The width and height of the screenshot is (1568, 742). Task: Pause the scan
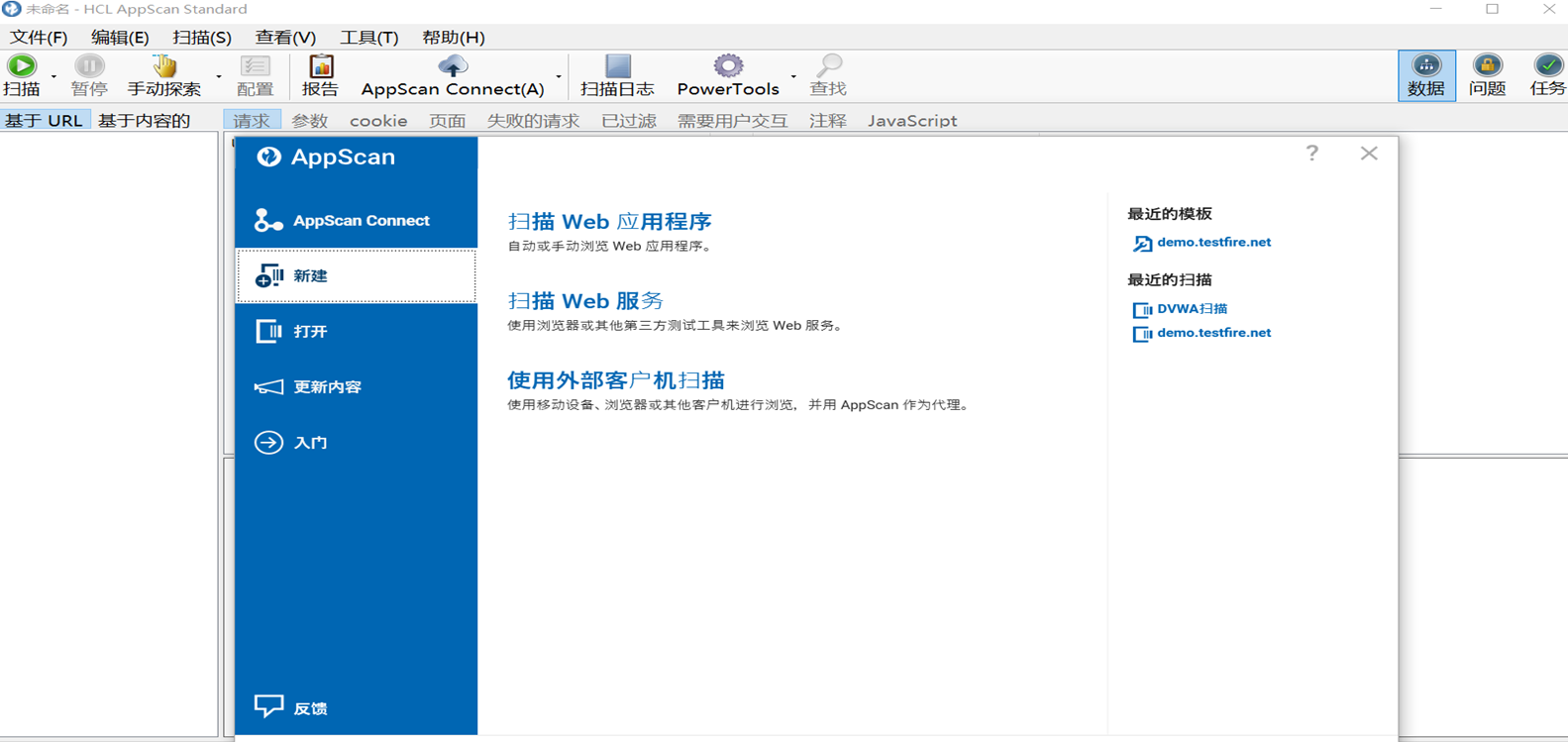89,75
